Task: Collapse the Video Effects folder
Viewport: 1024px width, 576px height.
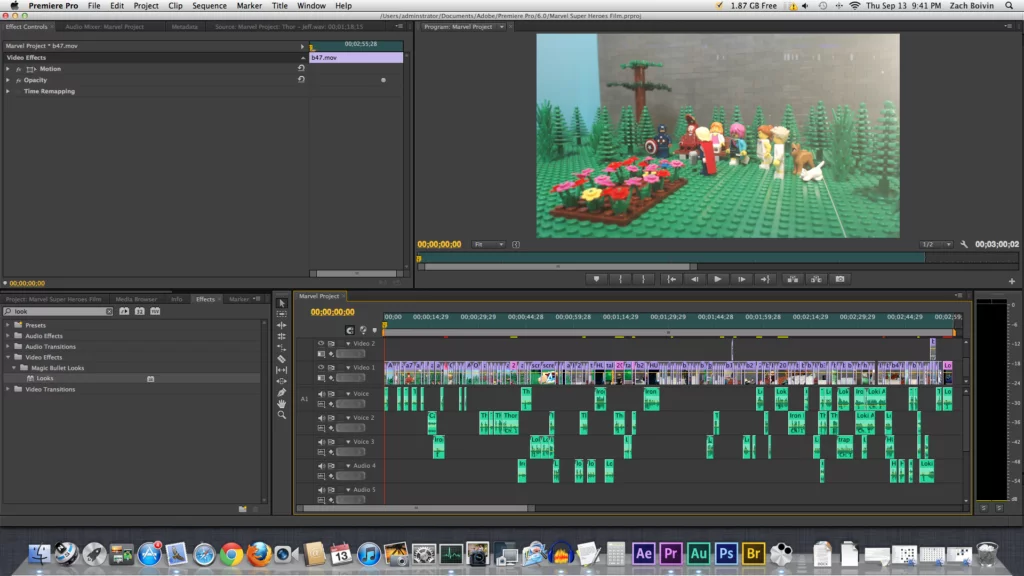Action: click(x=8, y=357)
